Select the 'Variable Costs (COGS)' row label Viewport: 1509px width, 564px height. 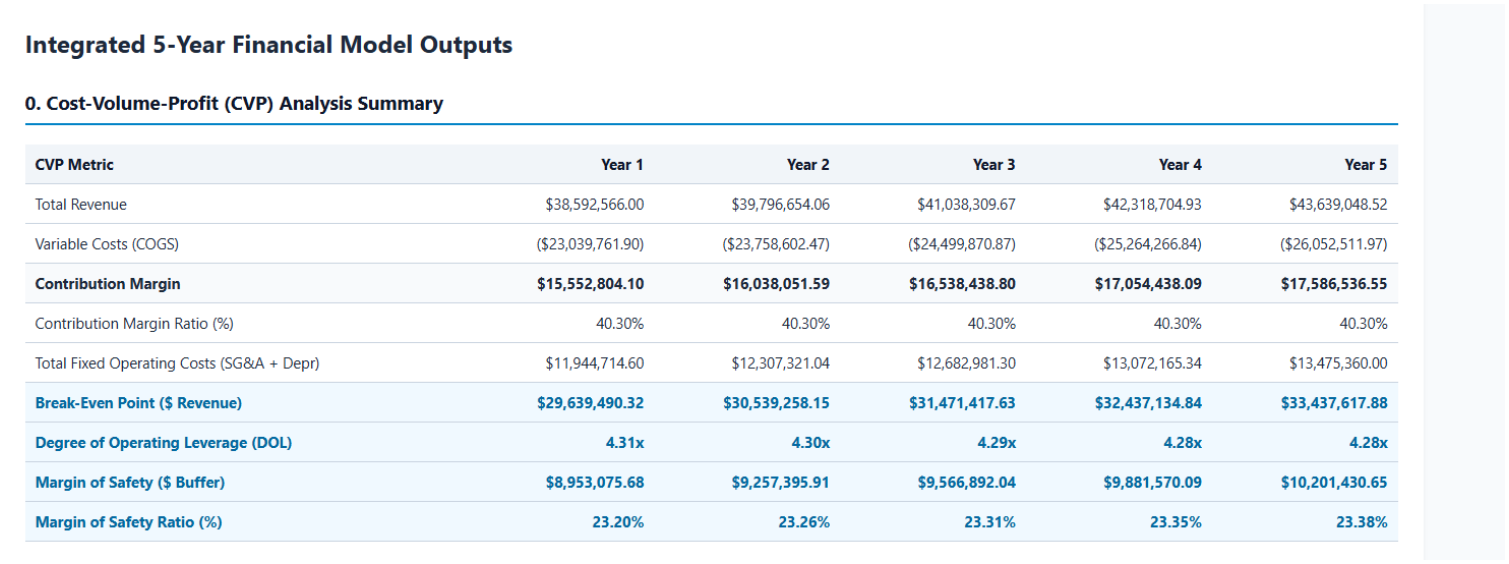107,244
